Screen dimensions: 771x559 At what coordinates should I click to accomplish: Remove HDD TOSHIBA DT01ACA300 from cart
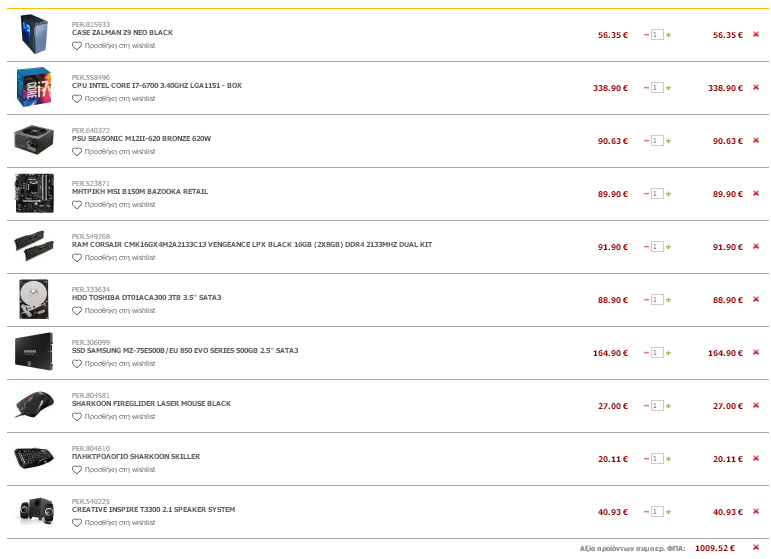pos(756,299)
